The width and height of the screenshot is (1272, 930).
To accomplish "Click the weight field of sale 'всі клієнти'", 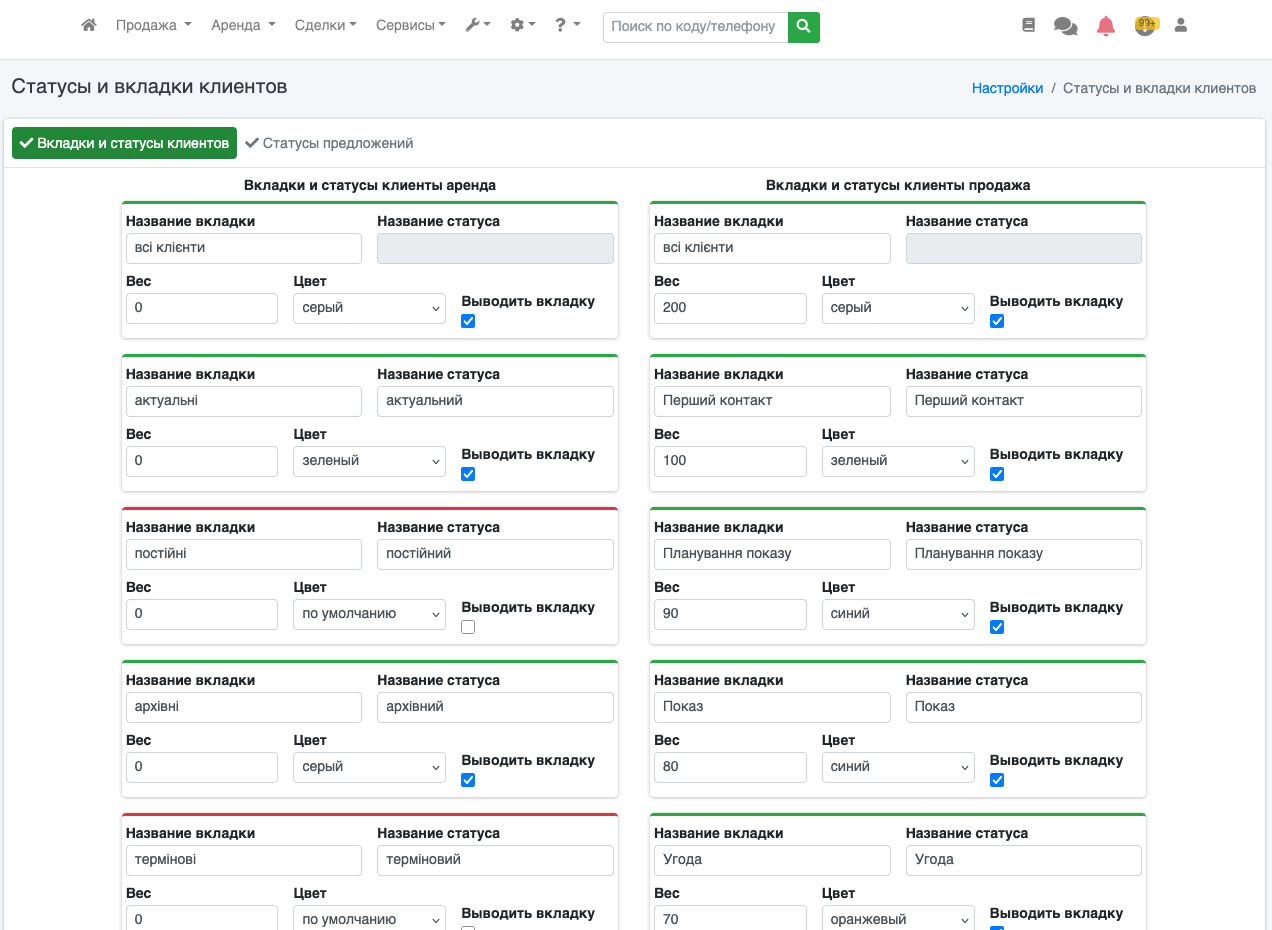I will click(x=729, y=308).
